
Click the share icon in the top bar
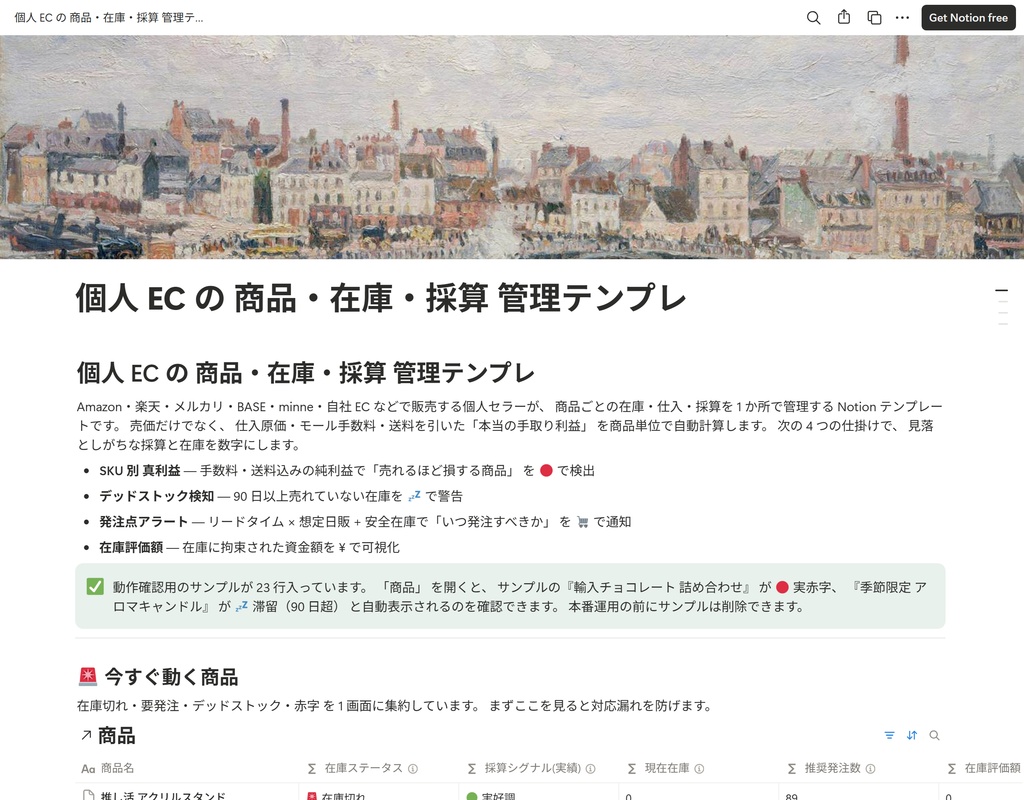tap(844, 18)
